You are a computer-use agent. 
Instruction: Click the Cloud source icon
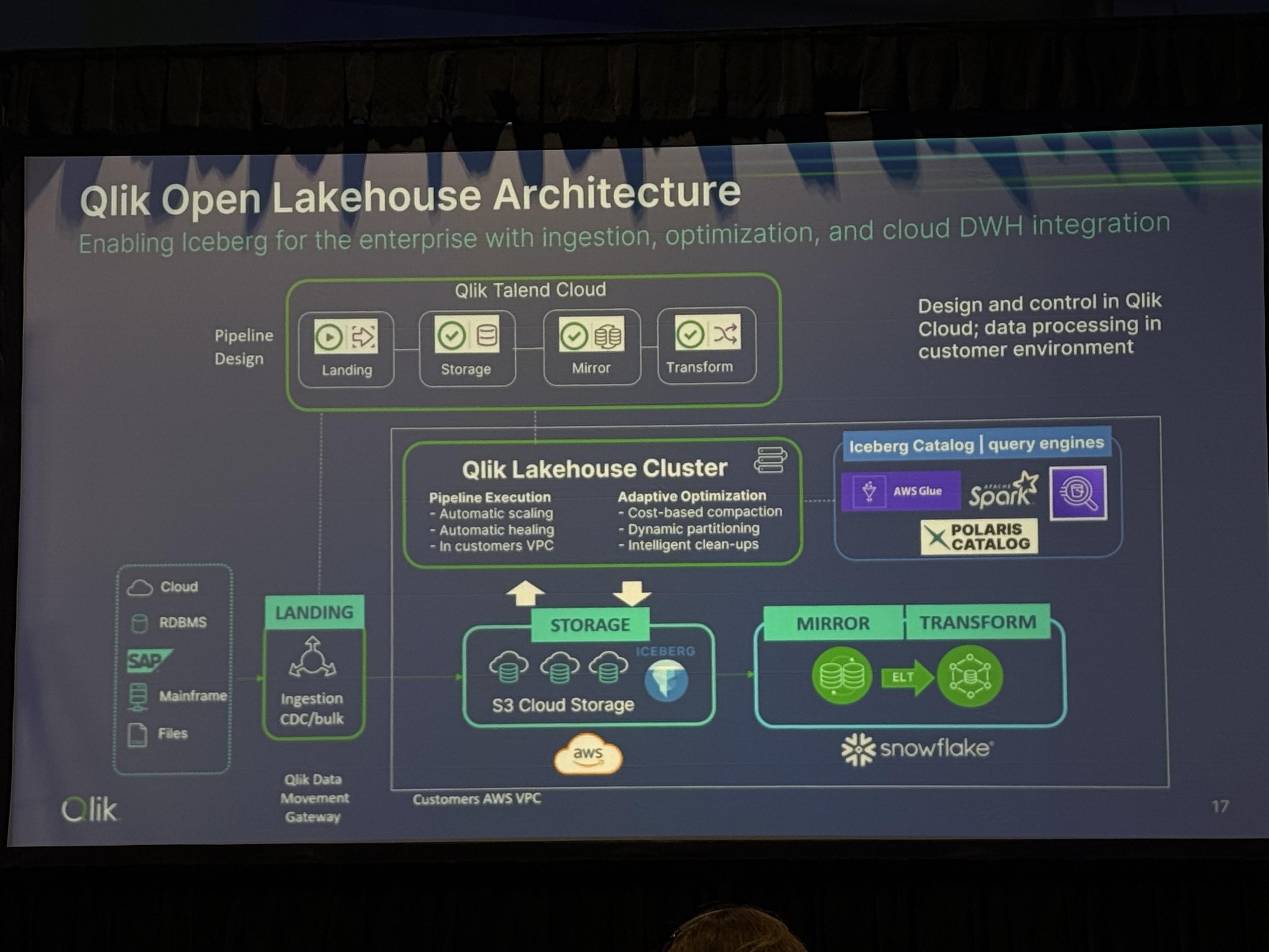(139, 587)
